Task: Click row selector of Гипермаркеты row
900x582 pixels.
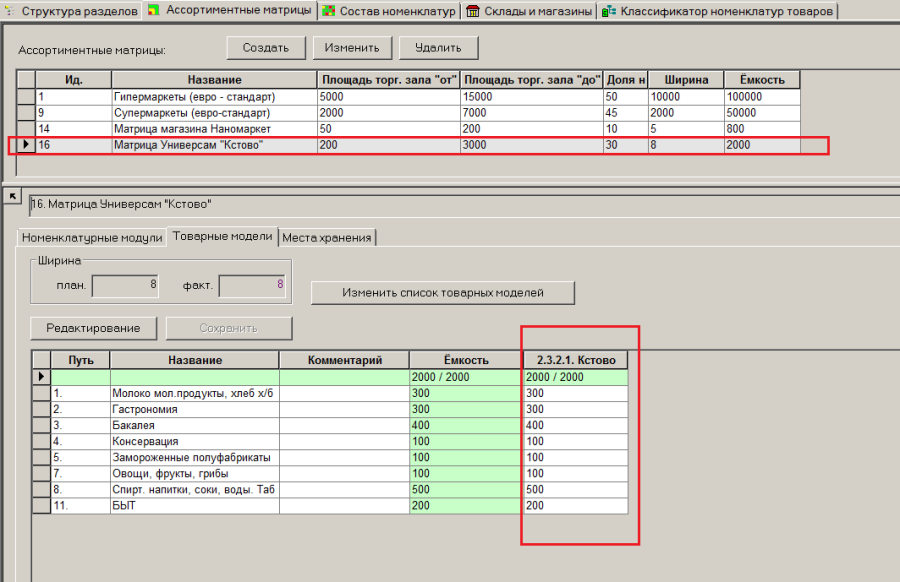Action: point(26,96)
